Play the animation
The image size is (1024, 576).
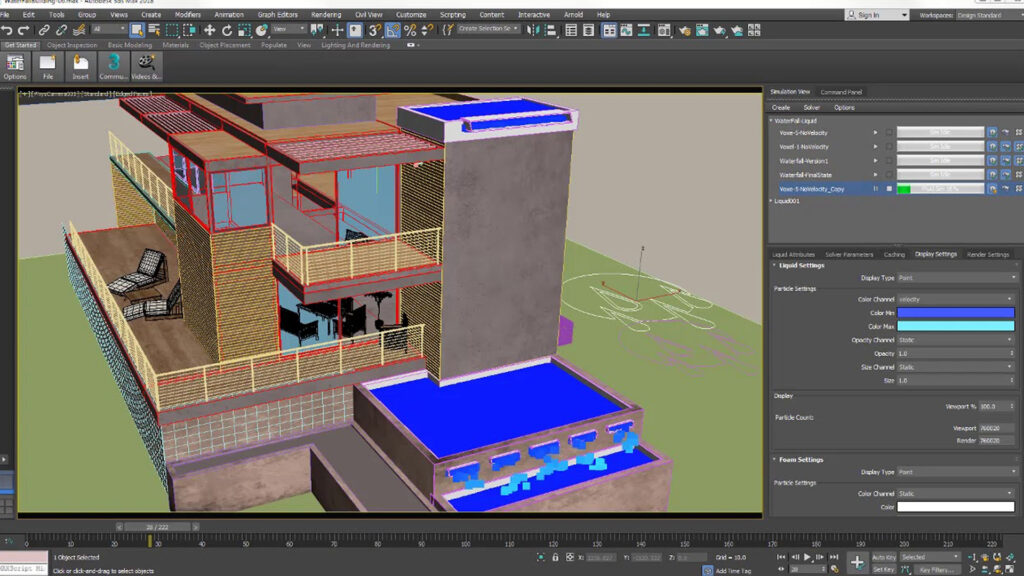click(807, 557)
